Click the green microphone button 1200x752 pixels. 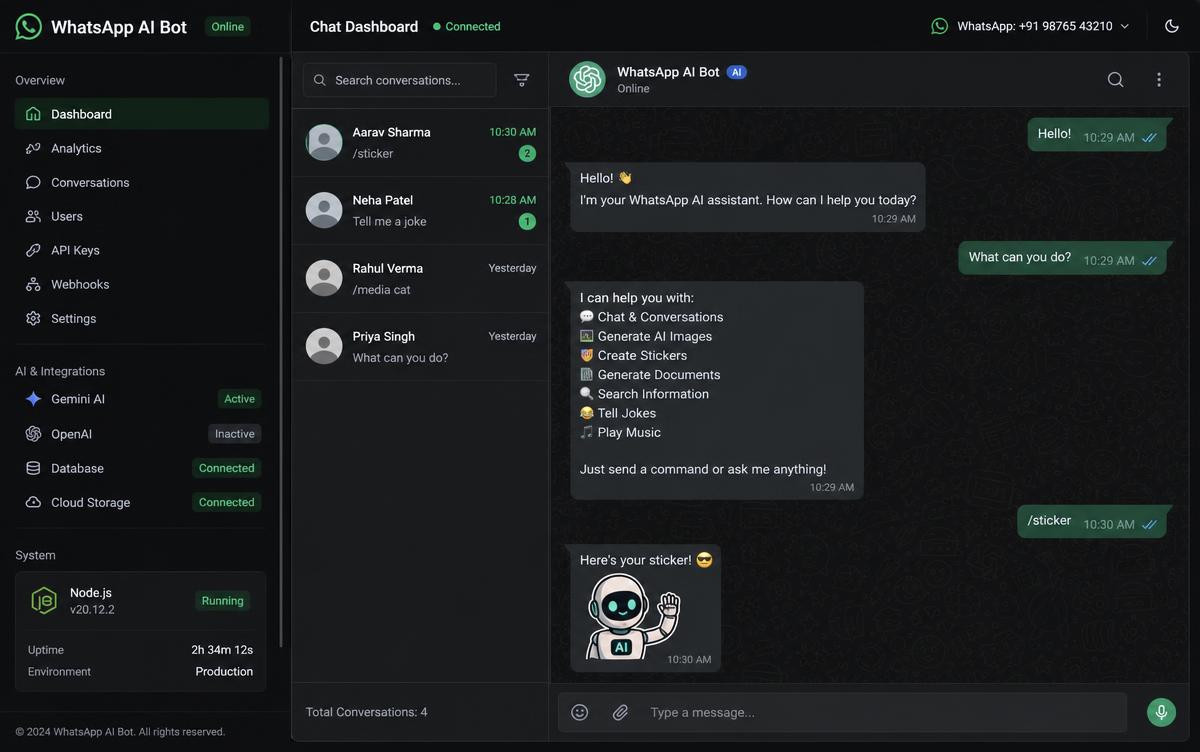coord(1161,712)
